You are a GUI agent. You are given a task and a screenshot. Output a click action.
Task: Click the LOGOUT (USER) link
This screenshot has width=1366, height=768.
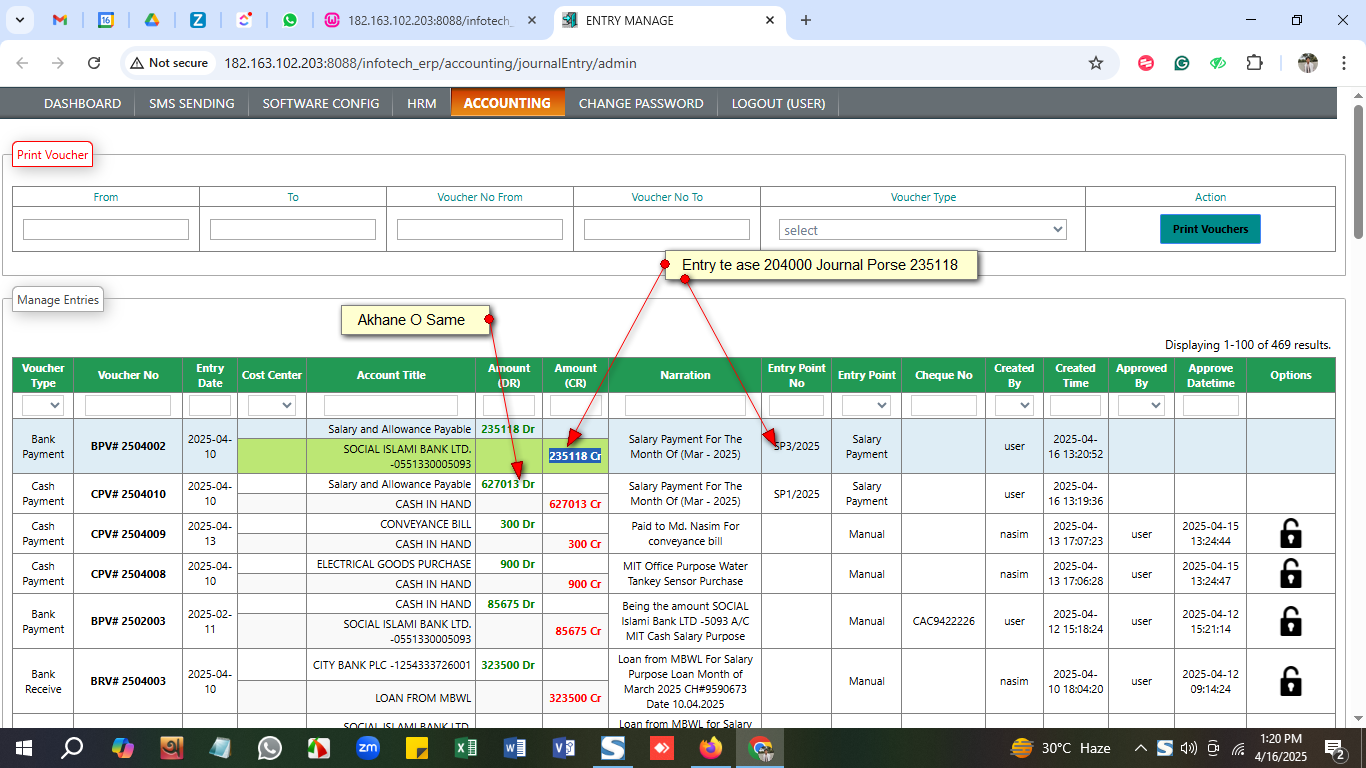click(778, 103)
